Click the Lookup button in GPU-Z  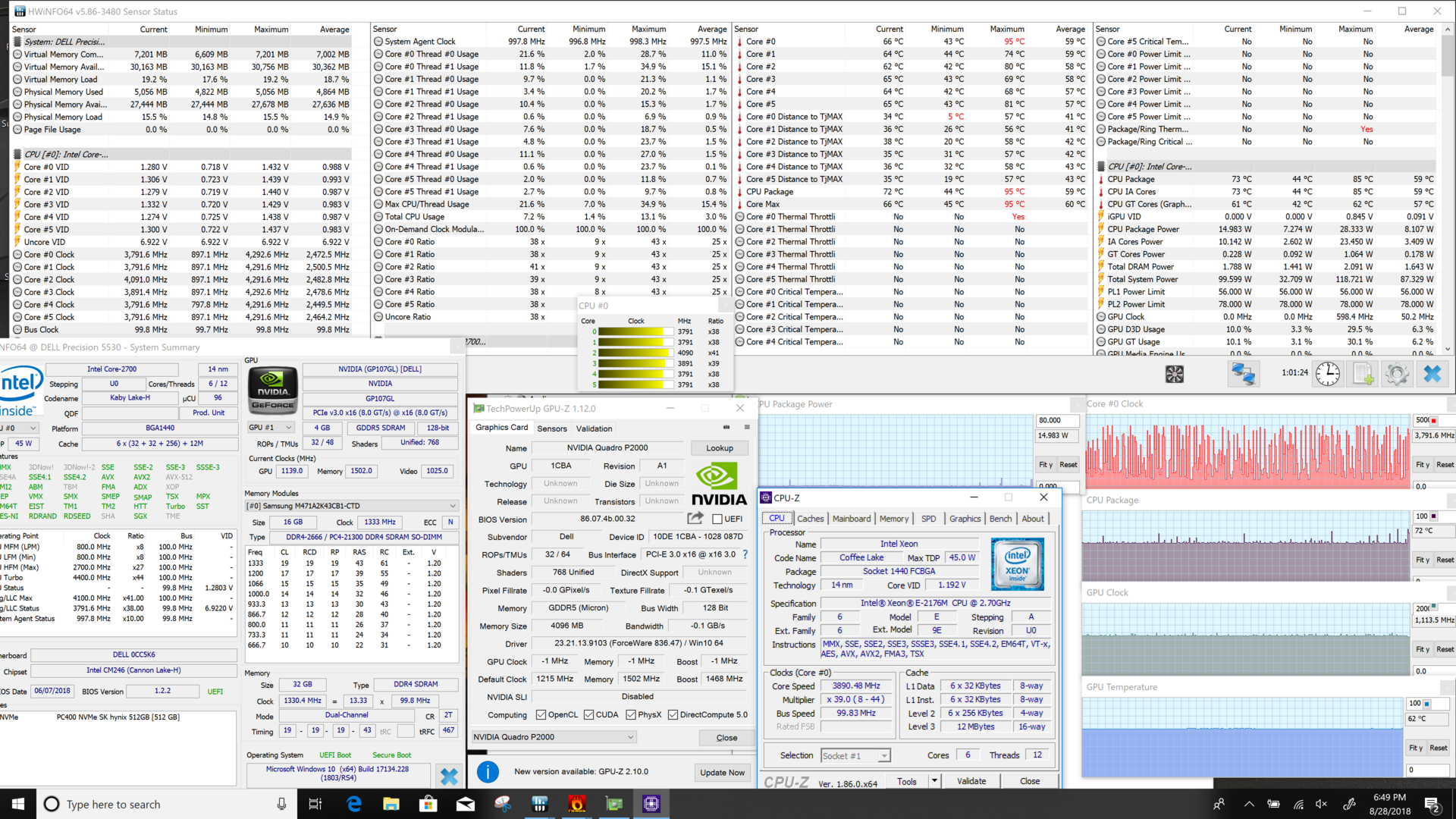click(719, 448)
